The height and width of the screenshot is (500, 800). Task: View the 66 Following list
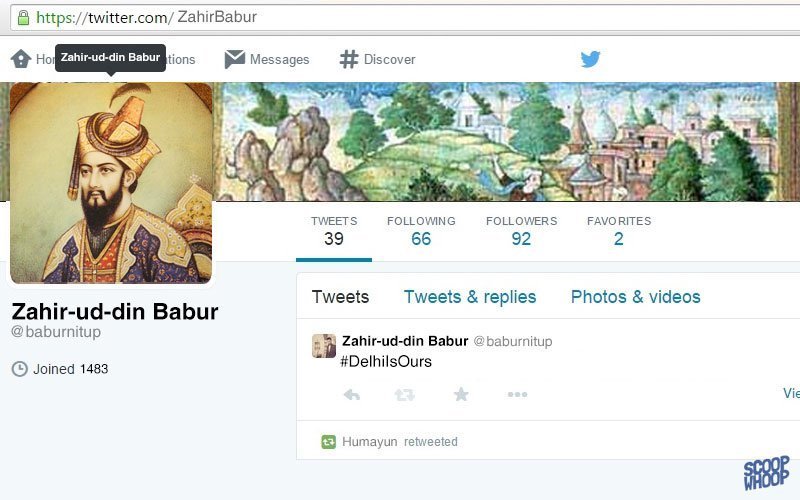click(421, 232)
